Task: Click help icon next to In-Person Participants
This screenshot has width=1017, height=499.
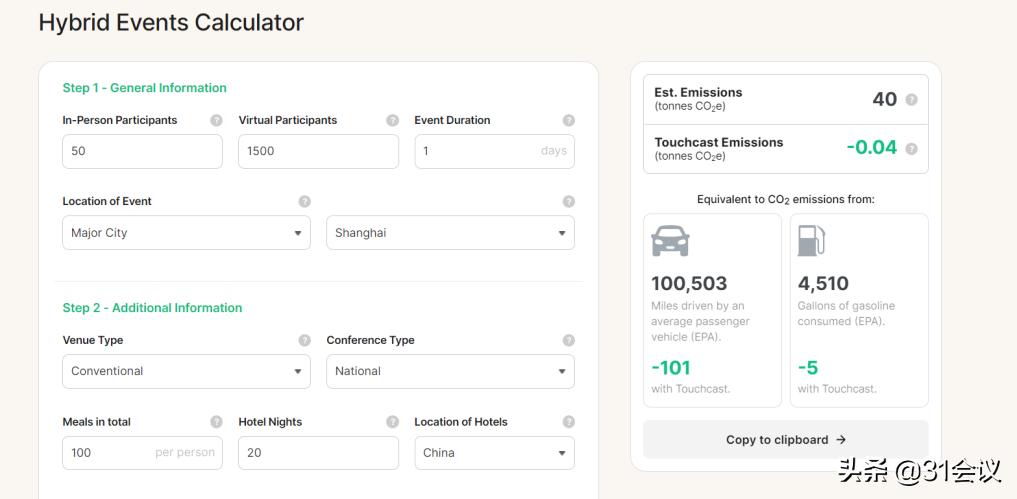Action: [216, 120]
